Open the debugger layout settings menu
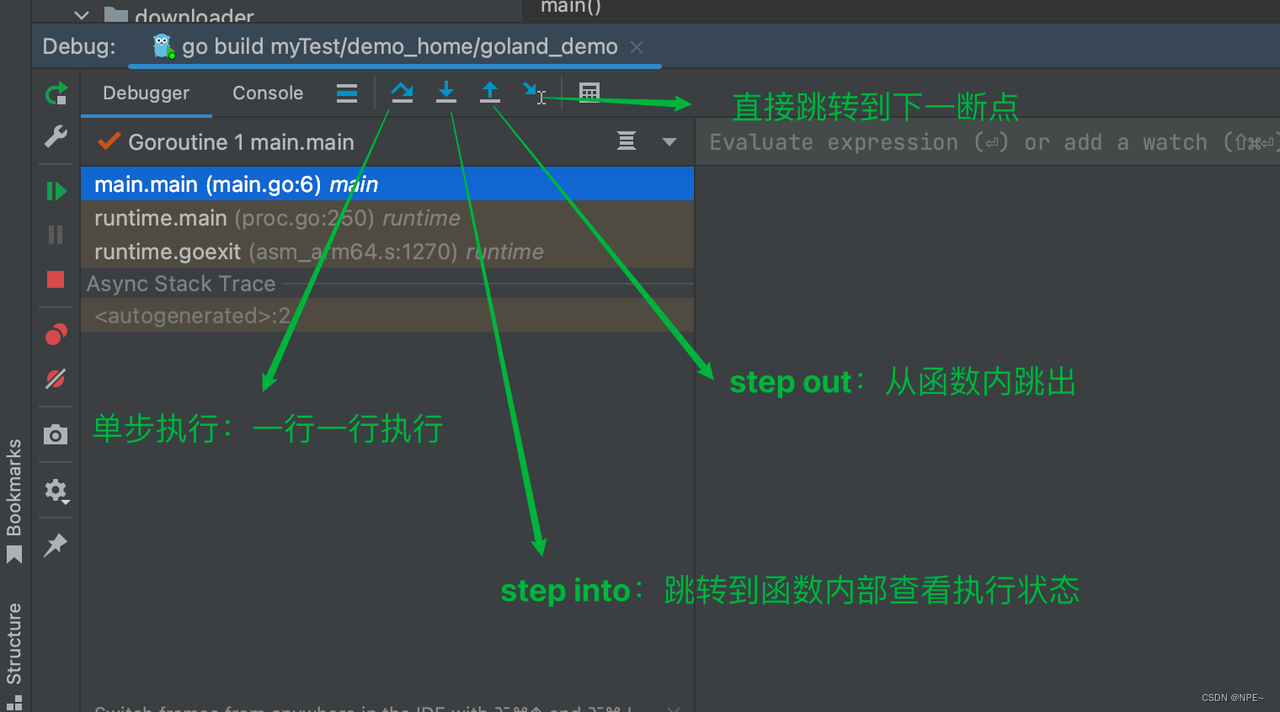 346,92
